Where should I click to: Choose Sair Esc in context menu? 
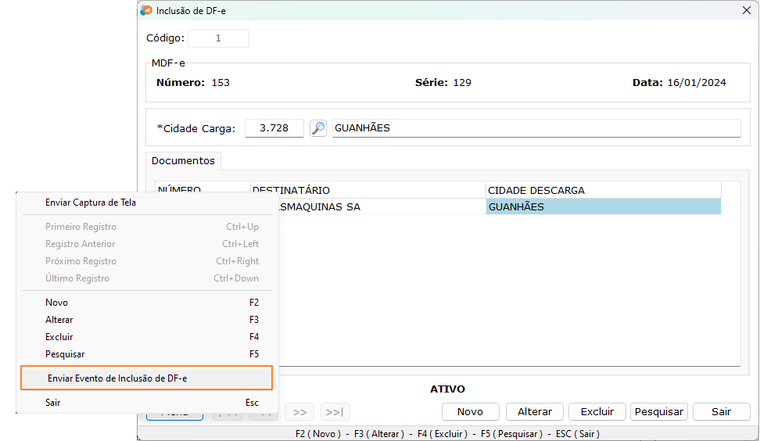(x=146, y=402)
